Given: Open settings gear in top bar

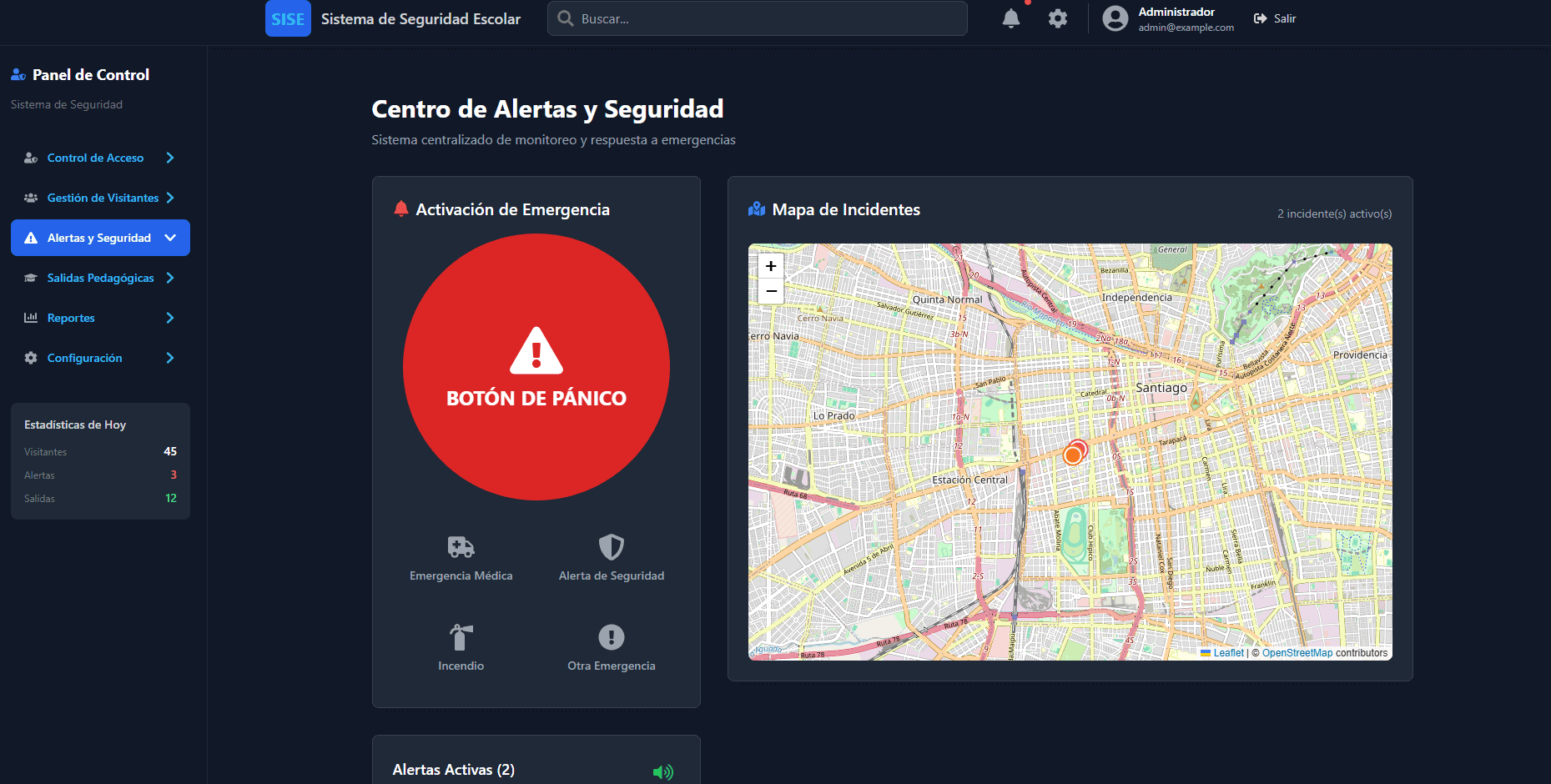Looking at the screenshot, I should pyautogui.click(x=1058, y=18).
